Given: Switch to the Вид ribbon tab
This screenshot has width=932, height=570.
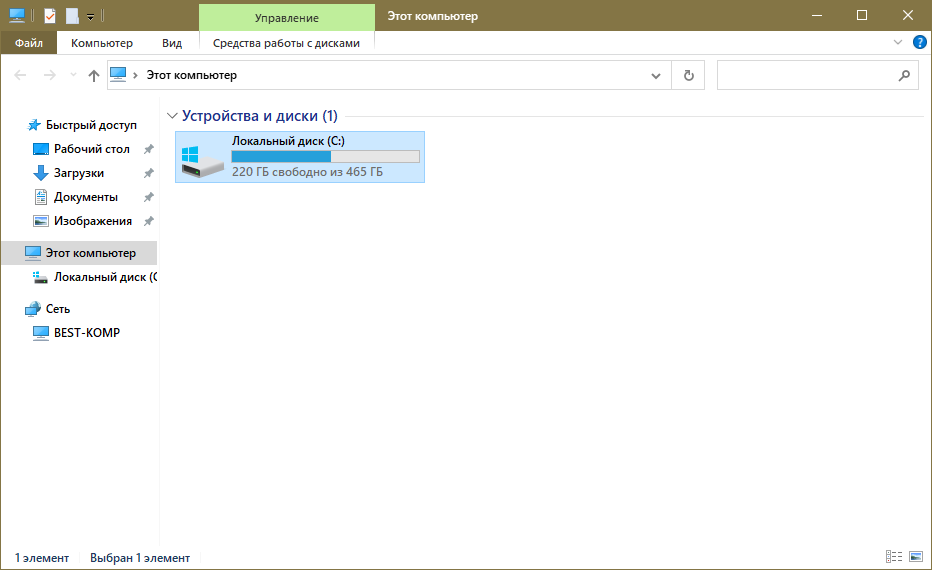Looking at the screenshot, I should click(x=172, y=43).
